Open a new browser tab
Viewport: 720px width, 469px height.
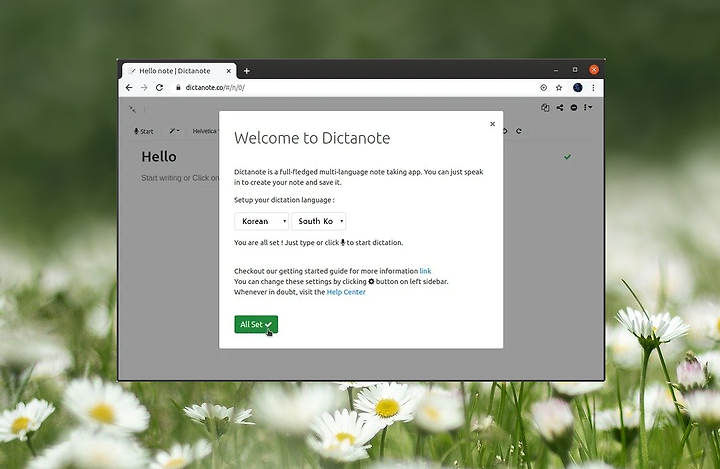(247, 71)
